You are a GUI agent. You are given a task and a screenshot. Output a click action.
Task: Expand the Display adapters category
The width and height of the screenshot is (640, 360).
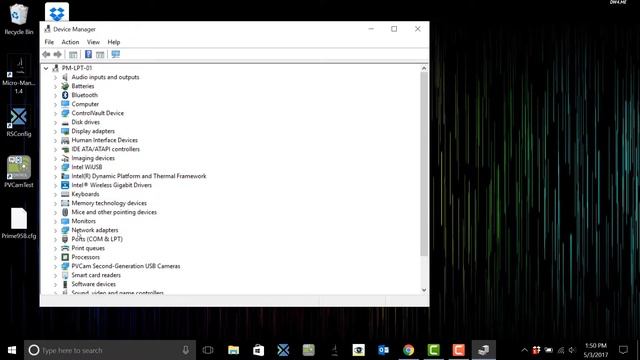point(56,131)
